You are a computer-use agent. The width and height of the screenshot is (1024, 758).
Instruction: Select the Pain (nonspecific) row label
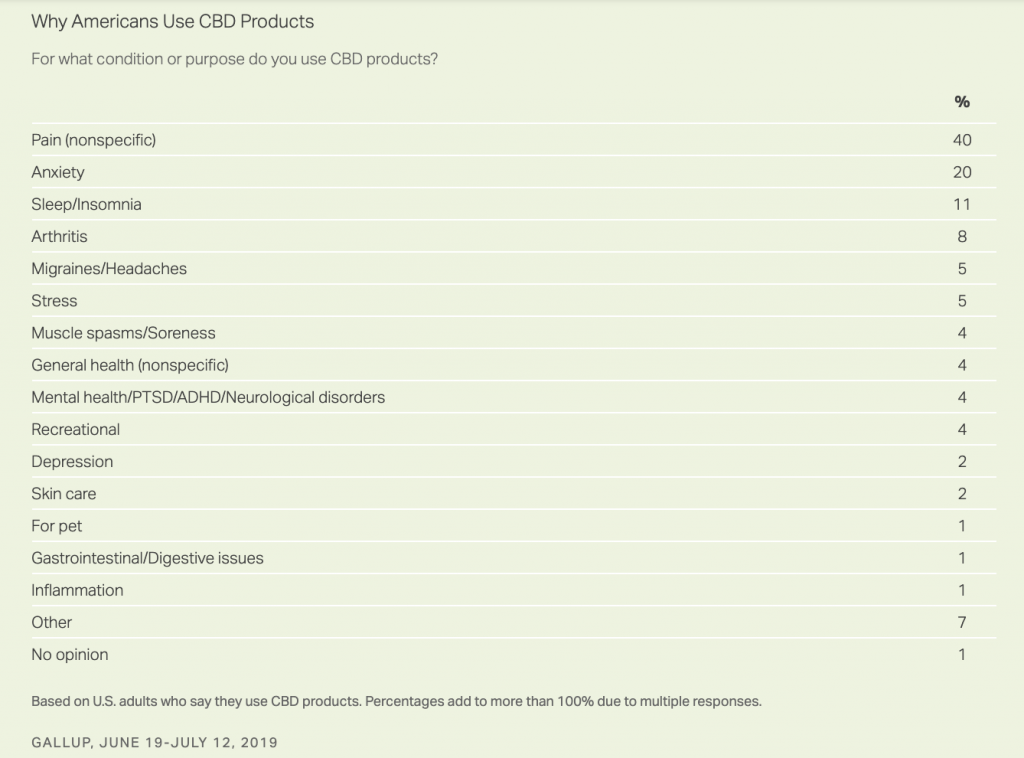(x=93, y=140)
